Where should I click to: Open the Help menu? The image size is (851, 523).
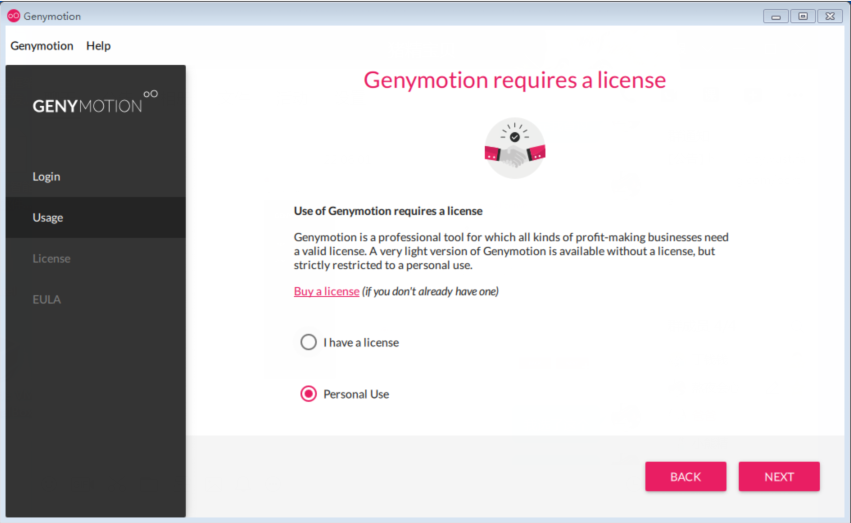coord(98,46)
